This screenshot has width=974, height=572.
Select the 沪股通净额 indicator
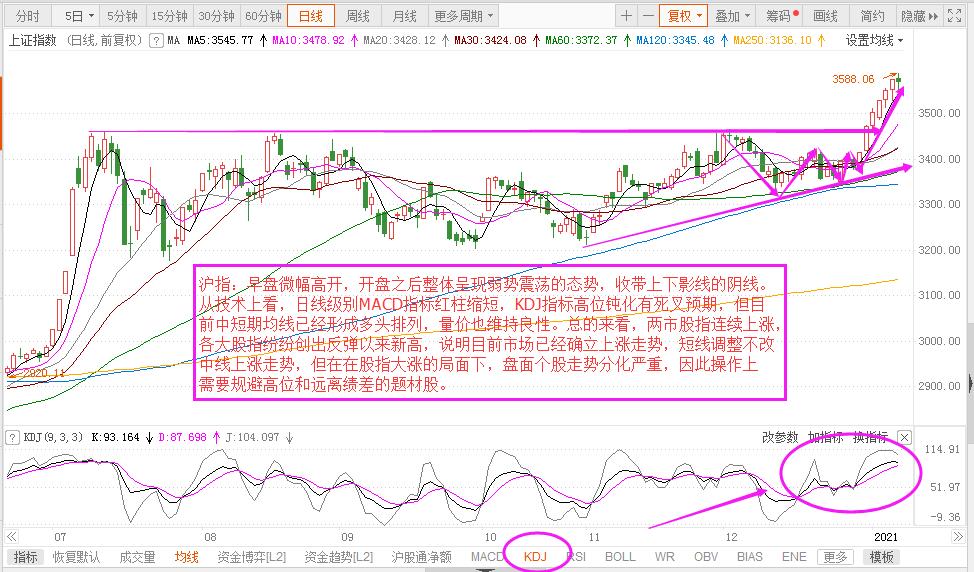coord(421,557)
